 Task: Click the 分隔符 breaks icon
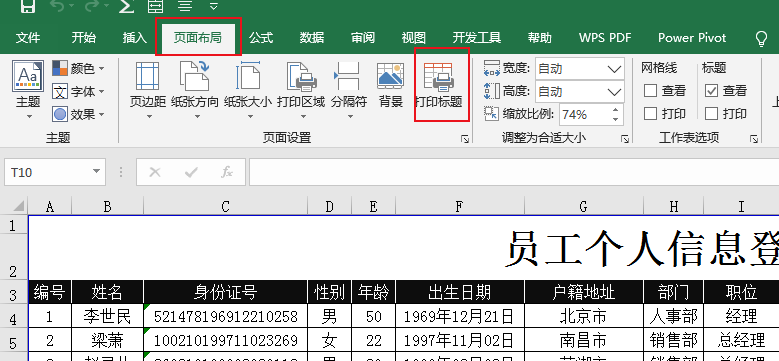(347, 76)
